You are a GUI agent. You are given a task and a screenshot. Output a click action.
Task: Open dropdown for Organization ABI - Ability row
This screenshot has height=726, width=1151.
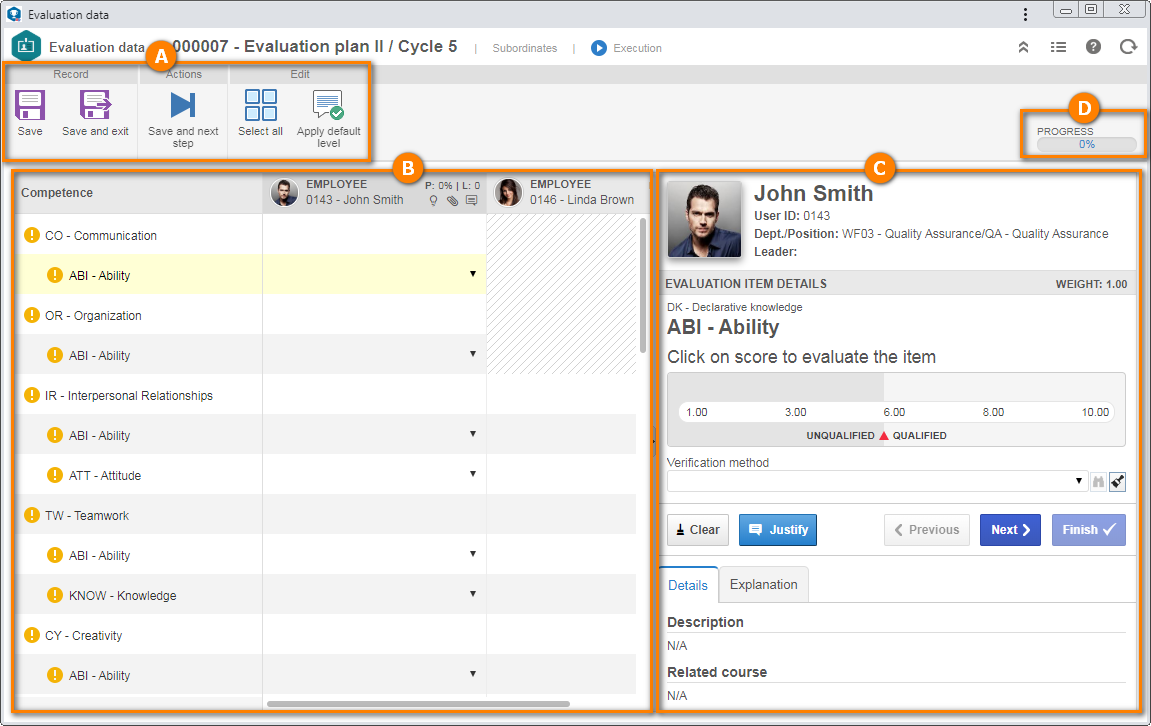pos(473,354)
